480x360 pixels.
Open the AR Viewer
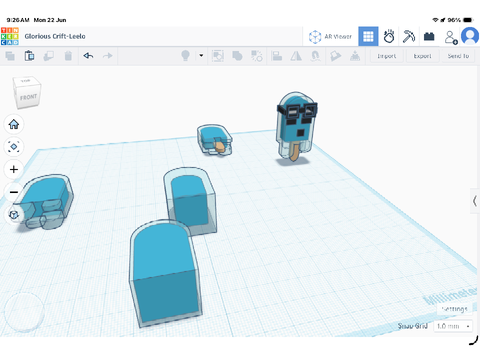(330, 36)
